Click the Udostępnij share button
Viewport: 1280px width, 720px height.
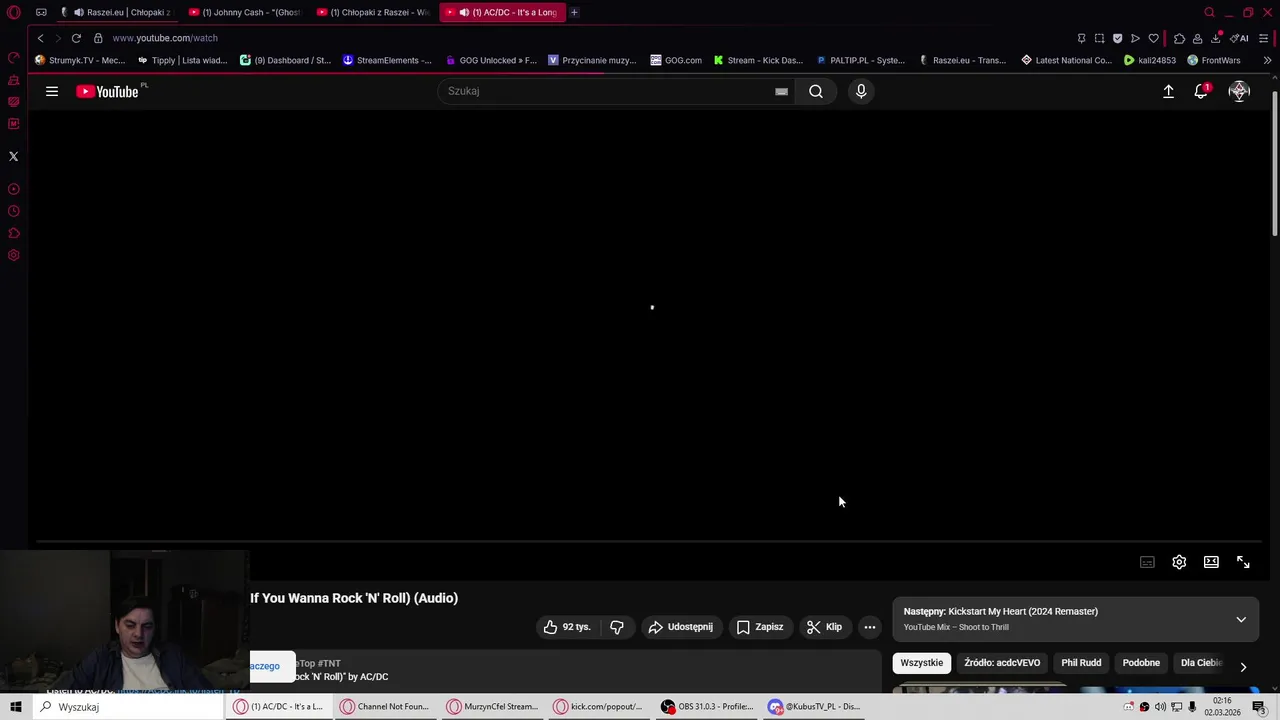(x=681, y=627)
